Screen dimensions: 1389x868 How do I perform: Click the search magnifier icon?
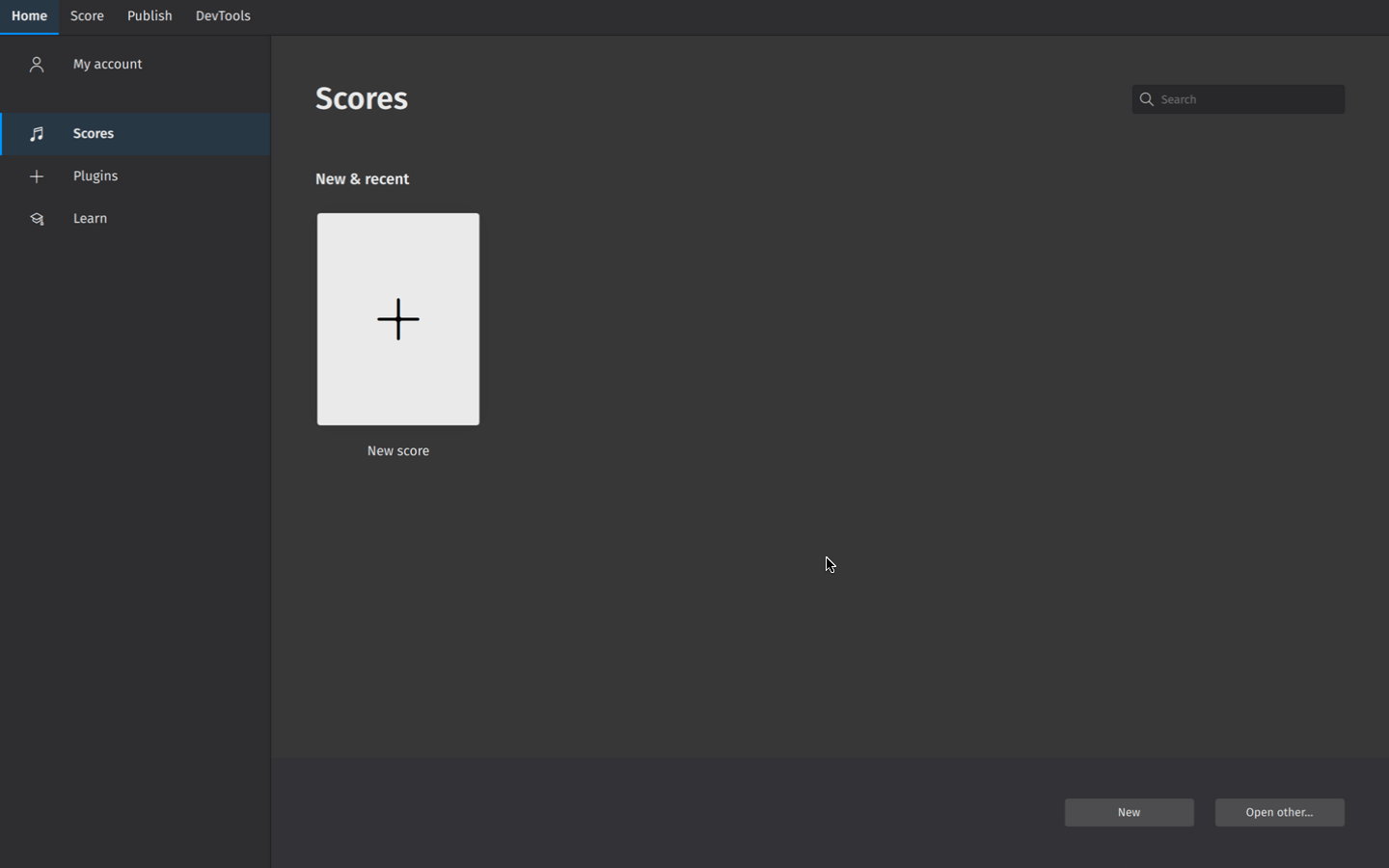coord(1147,99)
